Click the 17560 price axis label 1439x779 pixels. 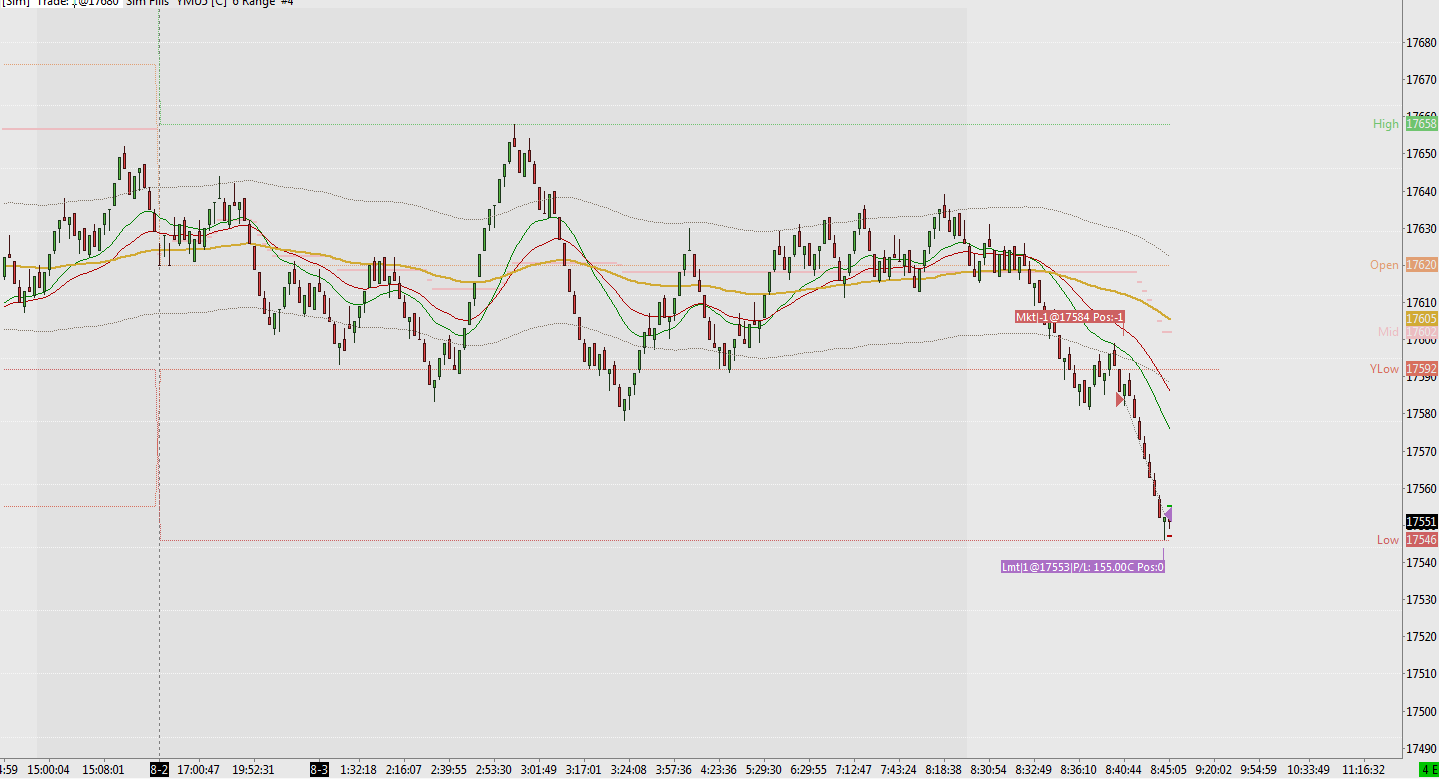pyautogui.click(x=1421, y=489)
